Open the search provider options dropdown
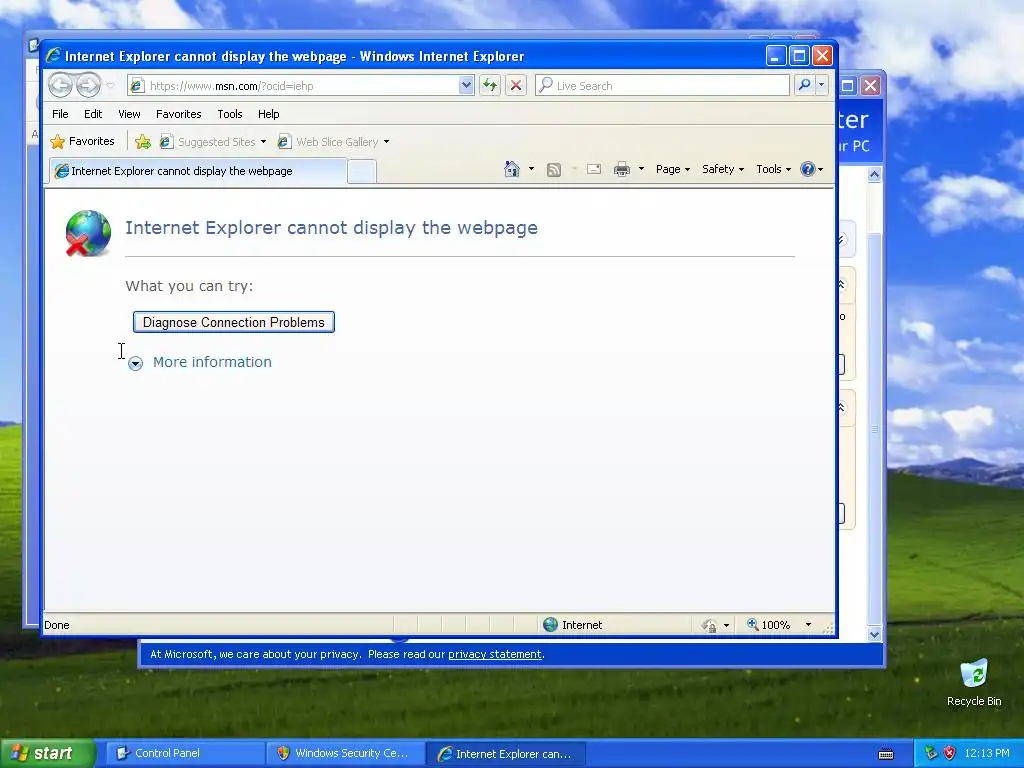 (822, 86)
